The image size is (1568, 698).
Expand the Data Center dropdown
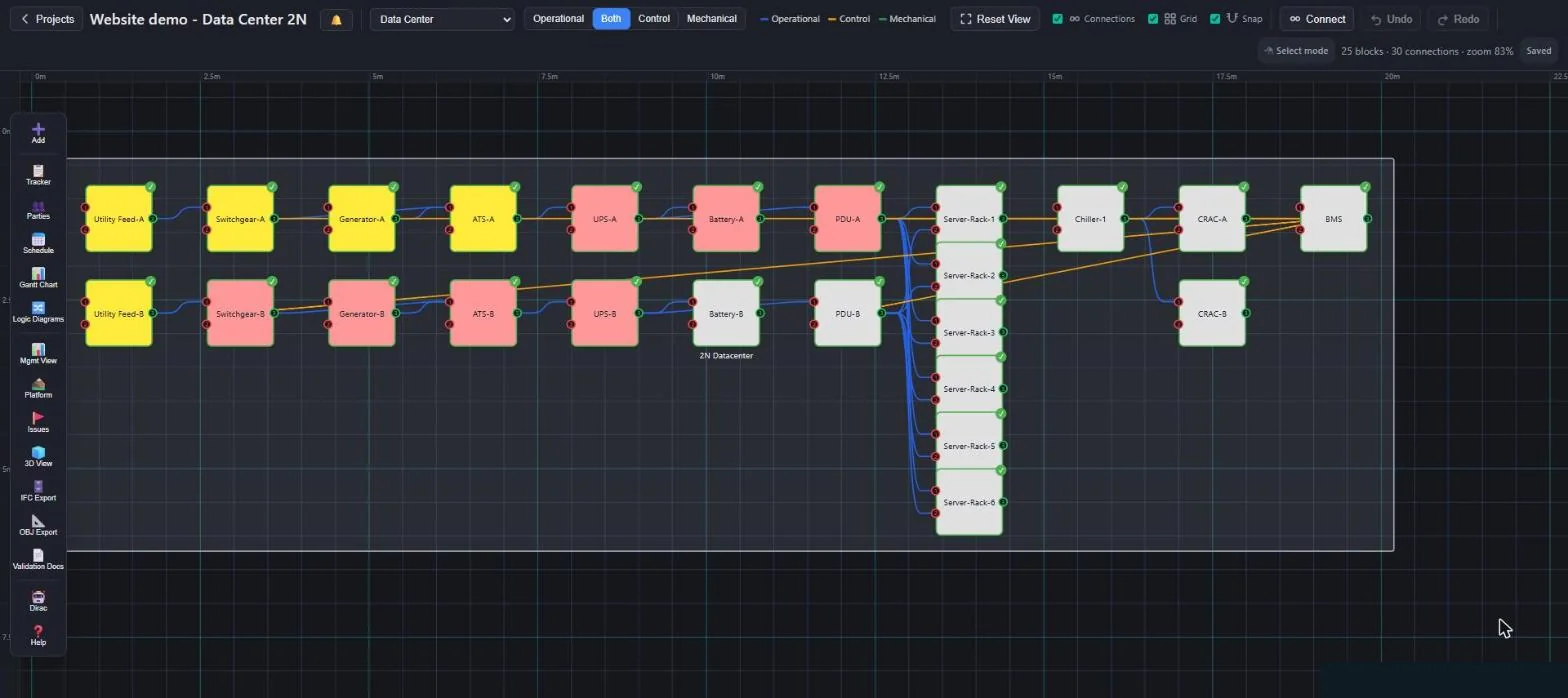coord(442,19)
